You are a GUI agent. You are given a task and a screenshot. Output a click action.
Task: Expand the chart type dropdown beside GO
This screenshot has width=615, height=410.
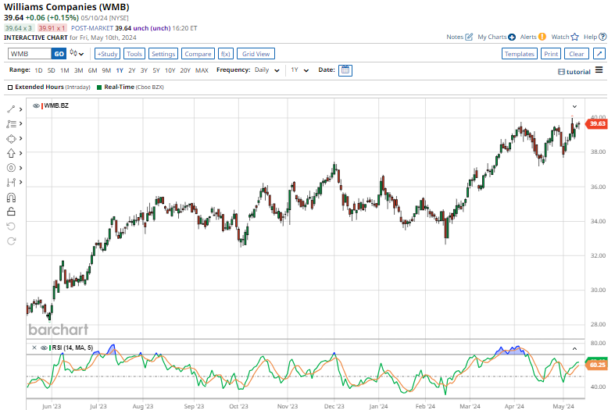75,53
